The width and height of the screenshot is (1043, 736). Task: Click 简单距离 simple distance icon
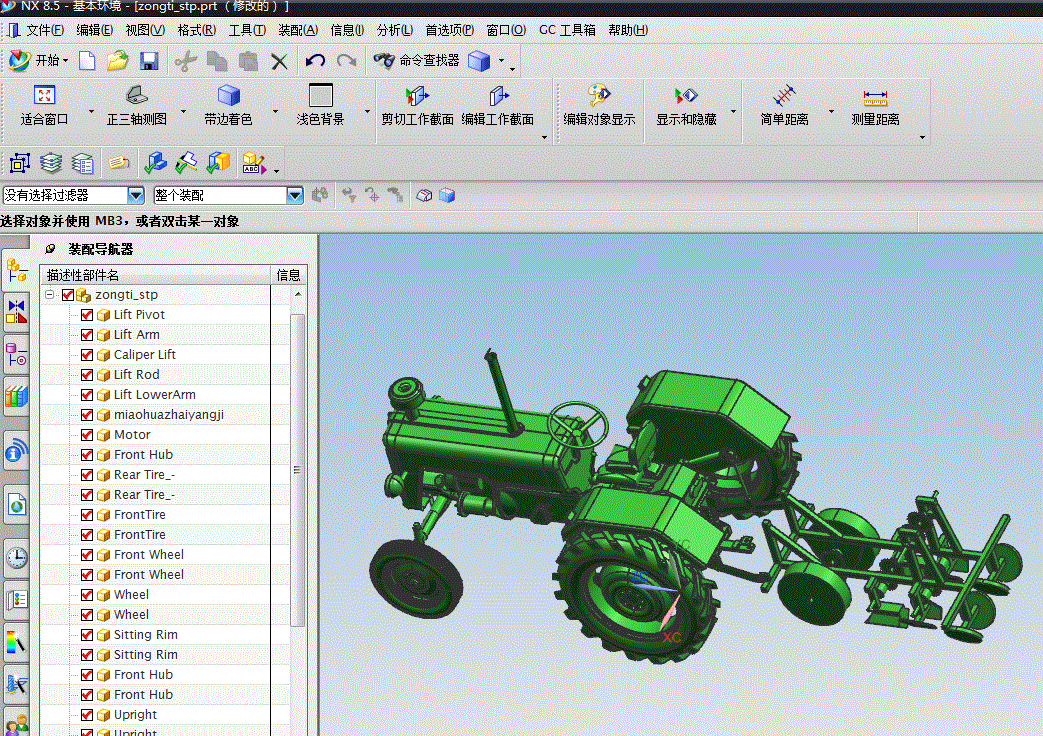coord(784,95)
